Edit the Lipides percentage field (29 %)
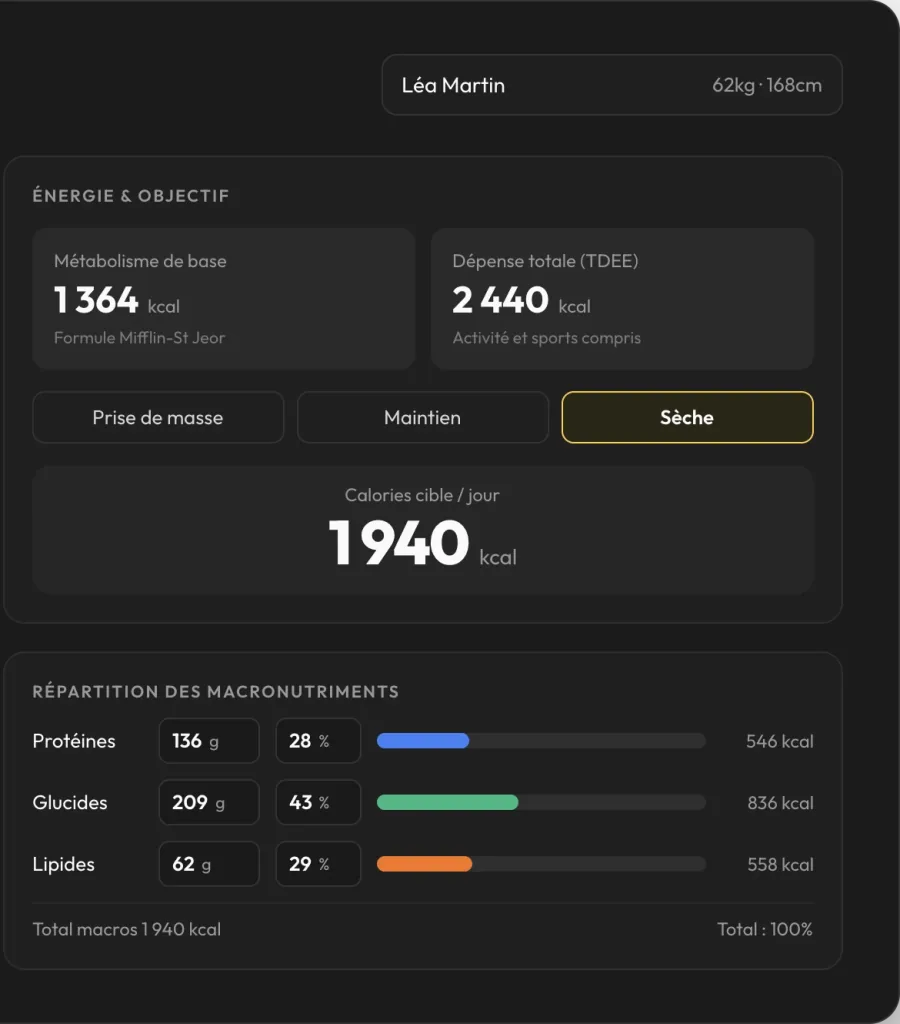The height and width of the screenshot is (1024, 900). 318,864
